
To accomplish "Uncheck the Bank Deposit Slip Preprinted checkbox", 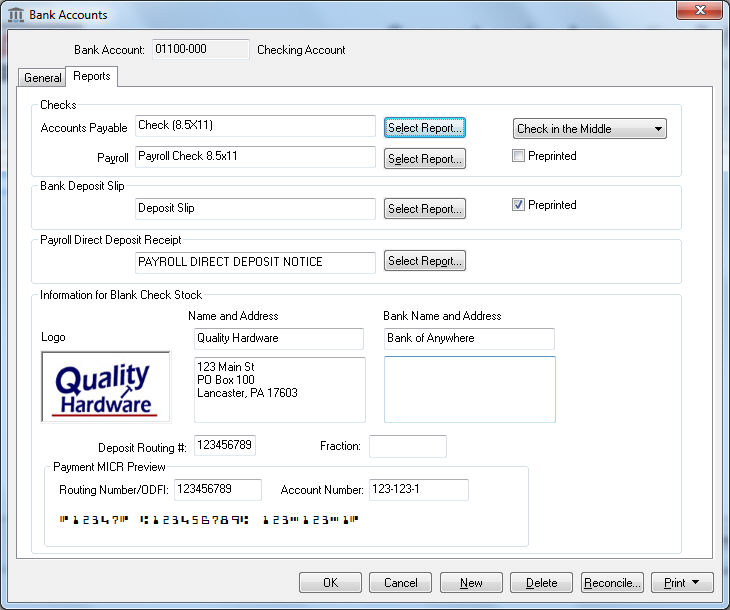I will point(518,205).
